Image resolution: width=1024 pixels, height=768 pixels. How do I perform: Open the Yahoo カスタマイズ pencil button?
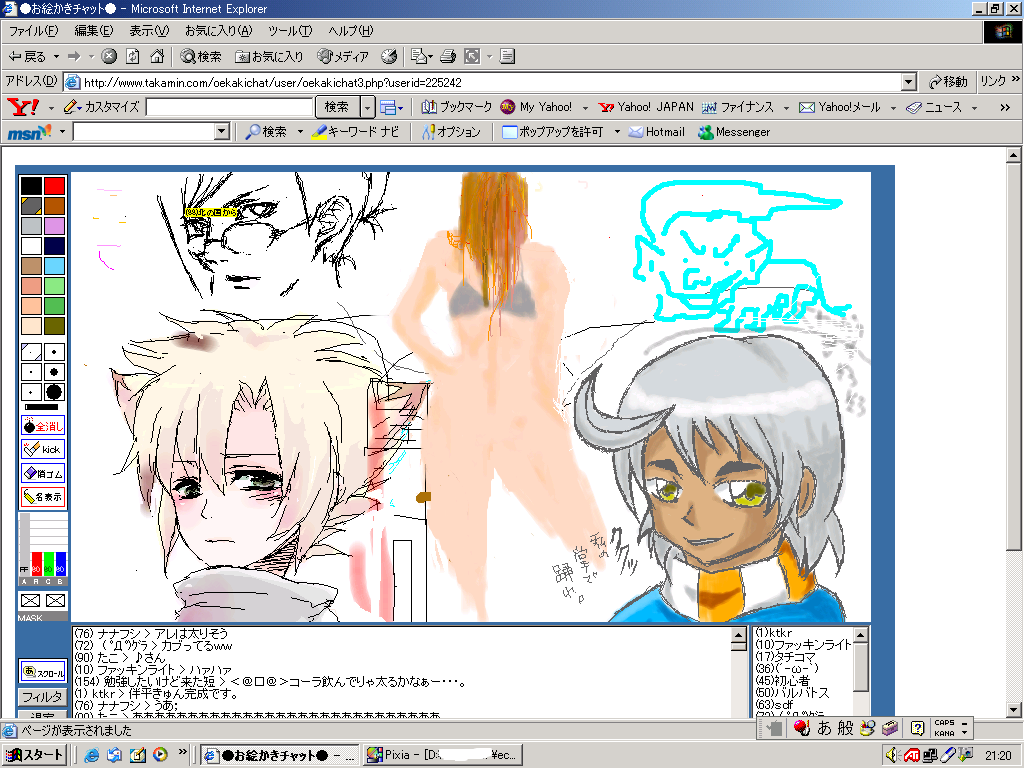(101, 106)
